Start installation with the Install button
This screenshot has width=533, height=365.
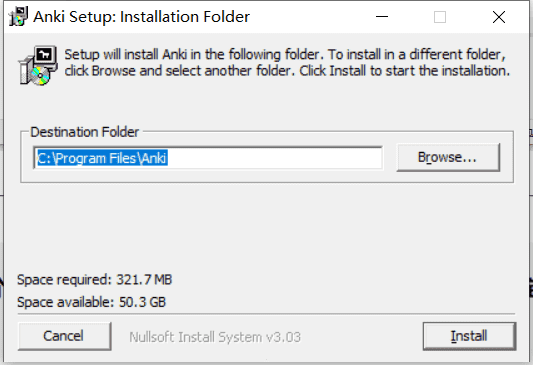pos(469,336)
